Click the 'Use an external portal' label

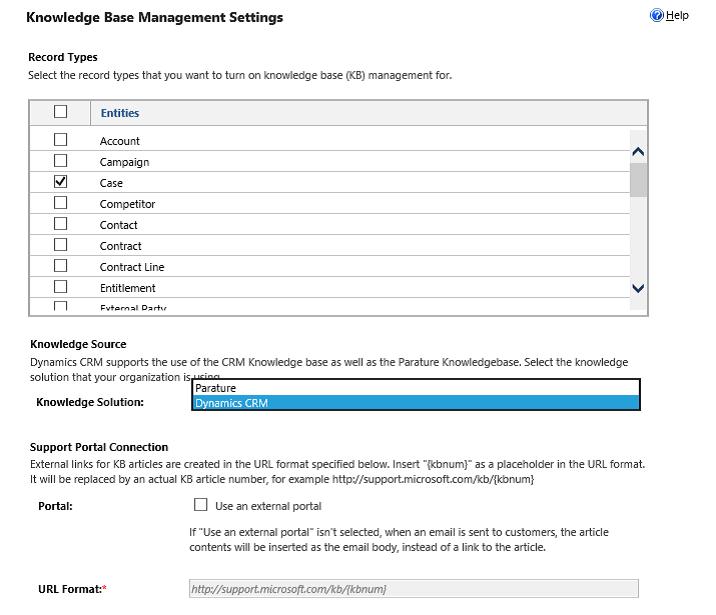click(x=268, y=506)
